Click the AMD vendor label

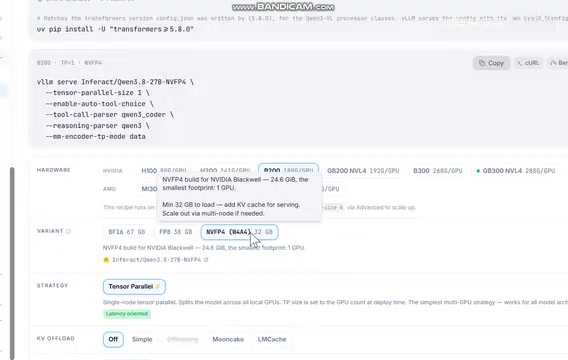click(x=109, y=189)
